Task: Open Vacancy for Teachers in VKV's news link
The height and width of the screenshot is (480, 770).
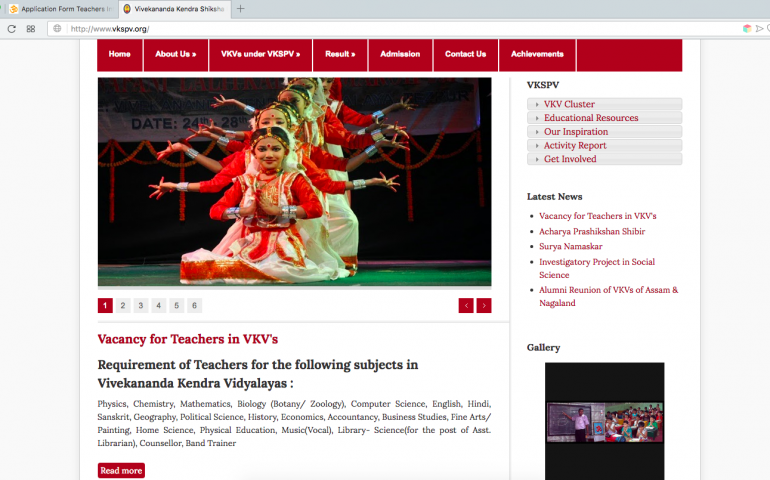Action: coord(598,216)
